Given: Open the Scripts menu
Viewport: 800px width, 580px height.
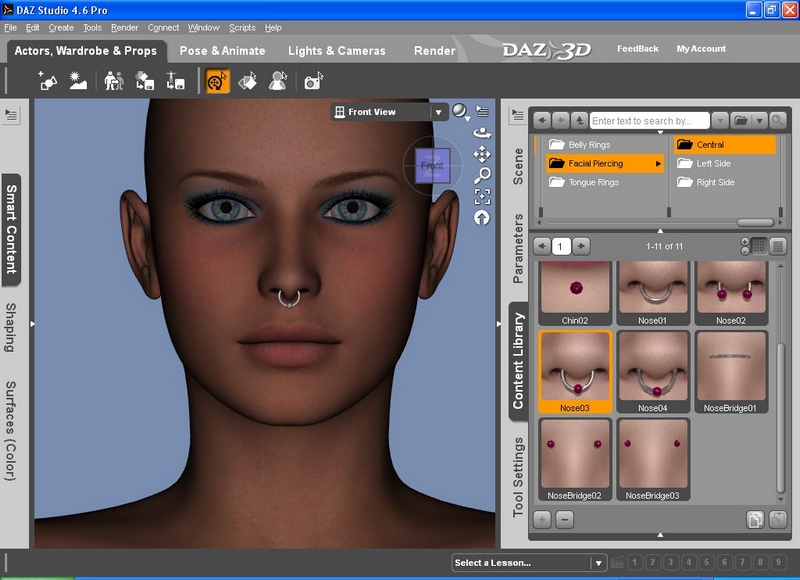Looking at the screenshot, I should 242,28.
